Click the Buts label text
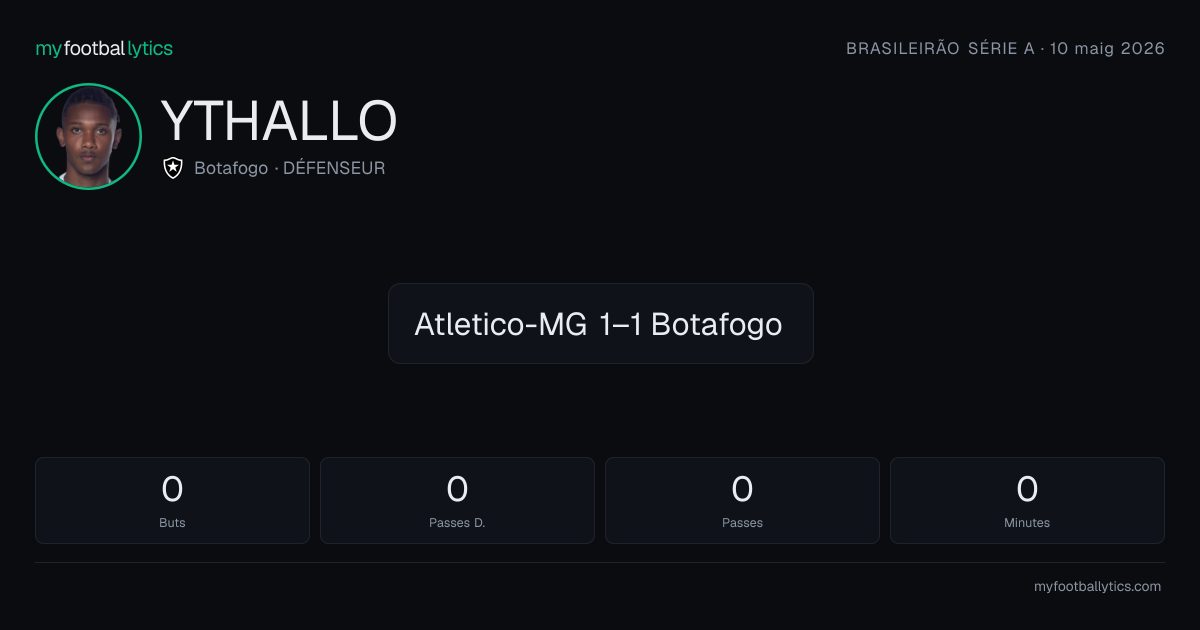 (x=172, y=523)
